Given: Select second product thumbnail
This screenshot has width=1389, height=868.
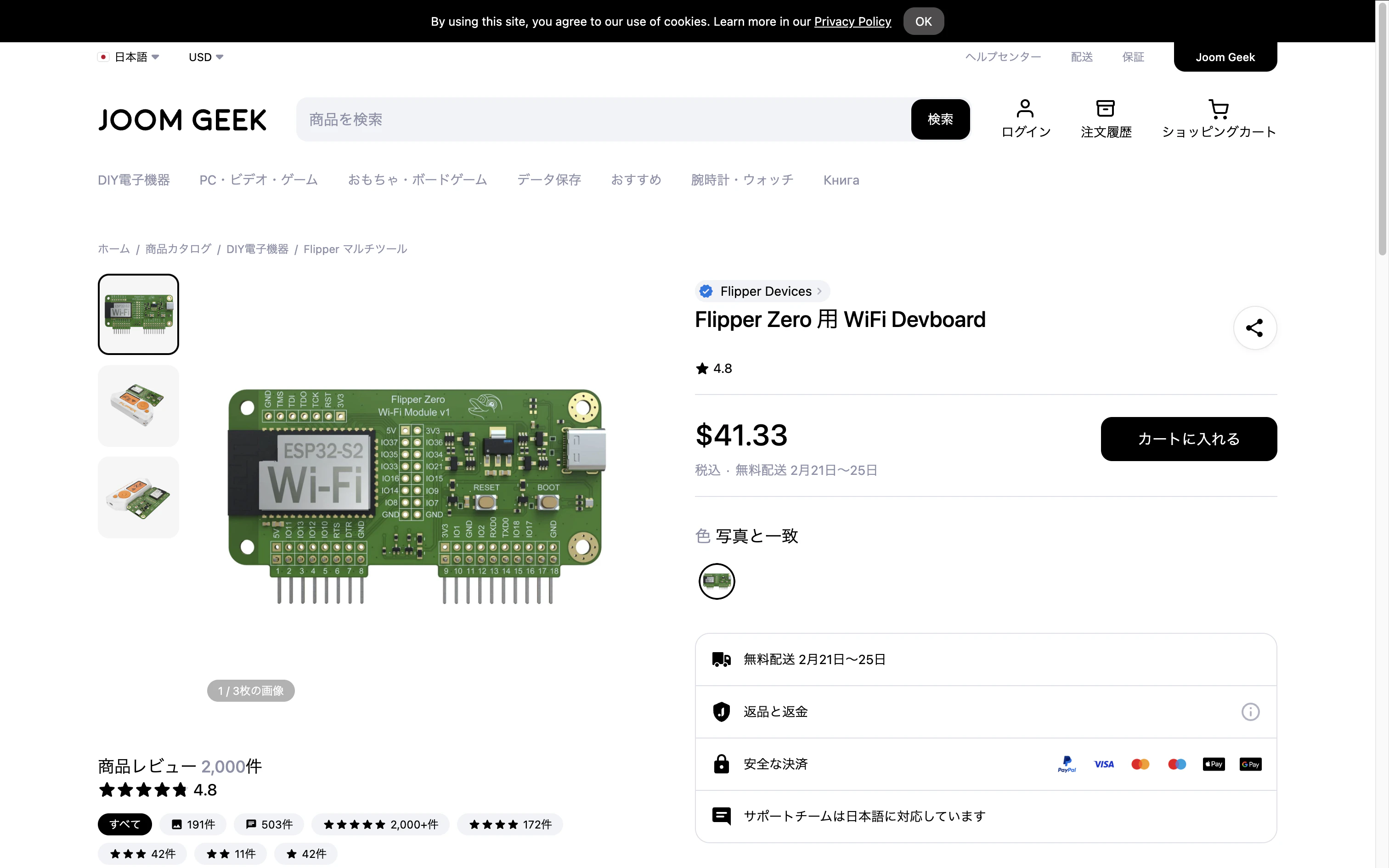Looking at the screenshot, I should tap(138, 406).
